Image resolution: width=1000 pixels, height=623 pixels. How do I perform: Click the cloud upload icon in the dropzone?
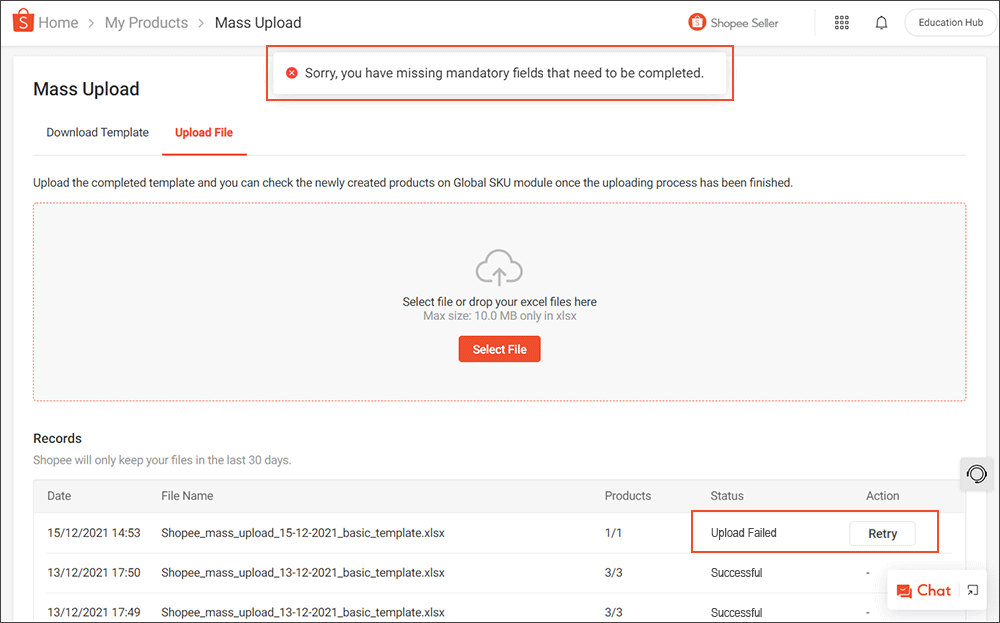click(499, 267)
